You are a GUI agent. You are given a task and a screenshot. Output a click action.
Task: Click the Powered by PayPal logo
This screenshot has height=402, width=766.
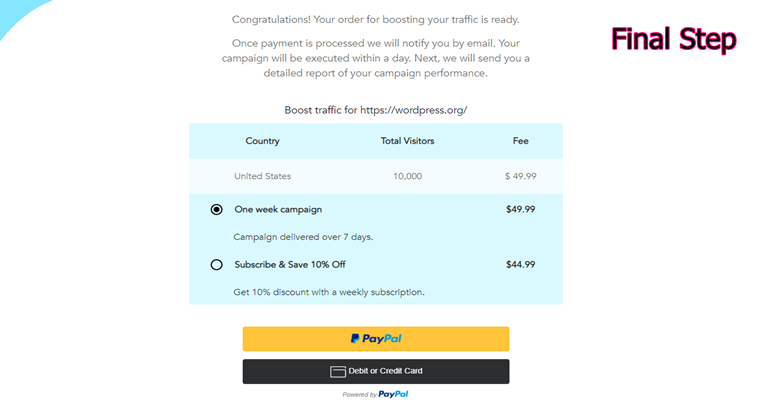coord(375,394)
